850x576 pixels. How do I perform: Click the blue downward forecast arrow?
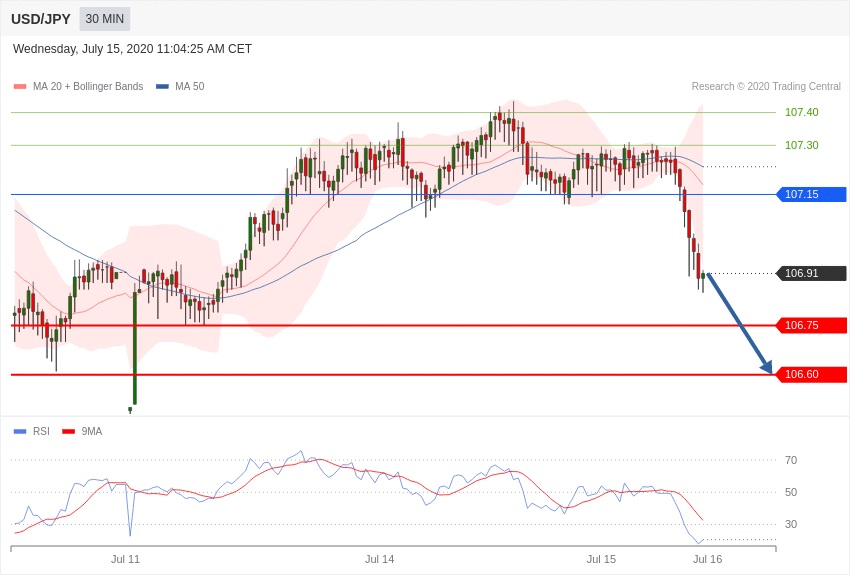tap(740, 324)
